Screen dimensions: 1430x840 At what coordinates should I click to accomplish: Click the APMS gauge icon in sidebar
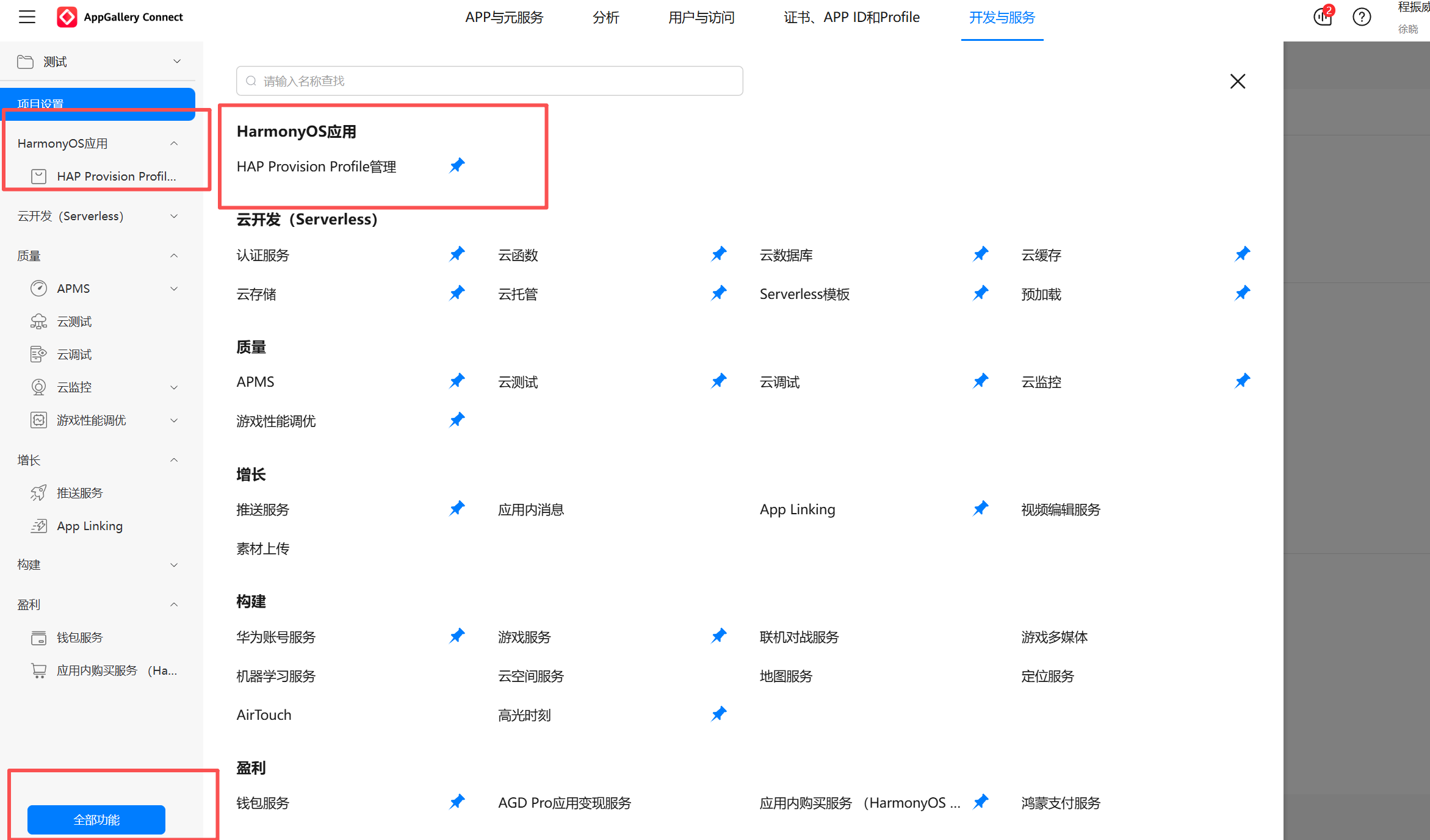[38, 289]
